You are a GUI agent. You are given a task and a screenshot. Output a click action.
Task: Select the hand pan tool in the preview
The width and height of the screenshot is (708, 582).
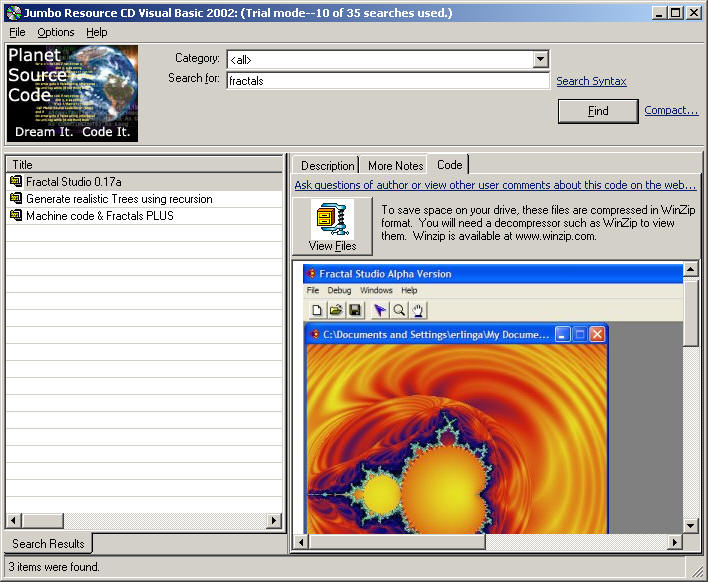click(x=418, y=310)
